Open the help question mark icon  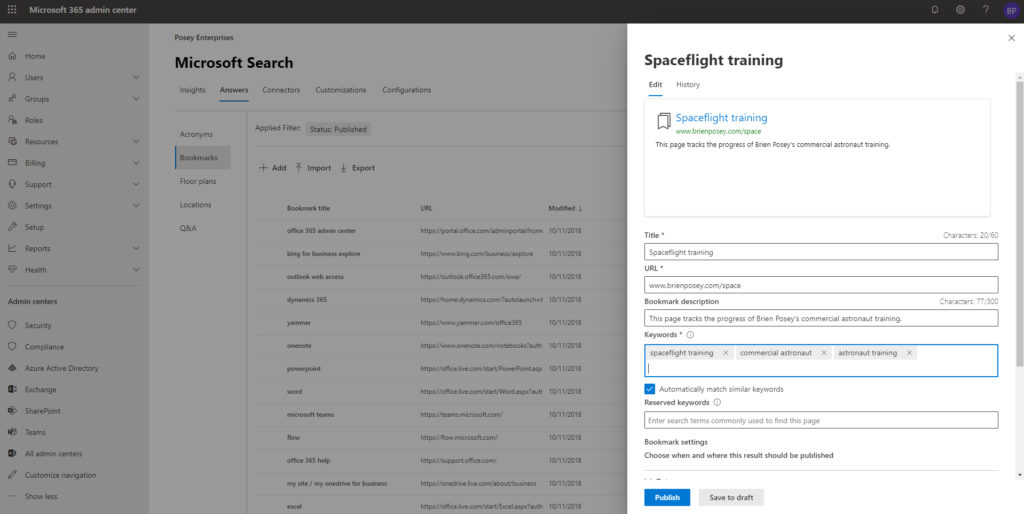pos(985,10)
